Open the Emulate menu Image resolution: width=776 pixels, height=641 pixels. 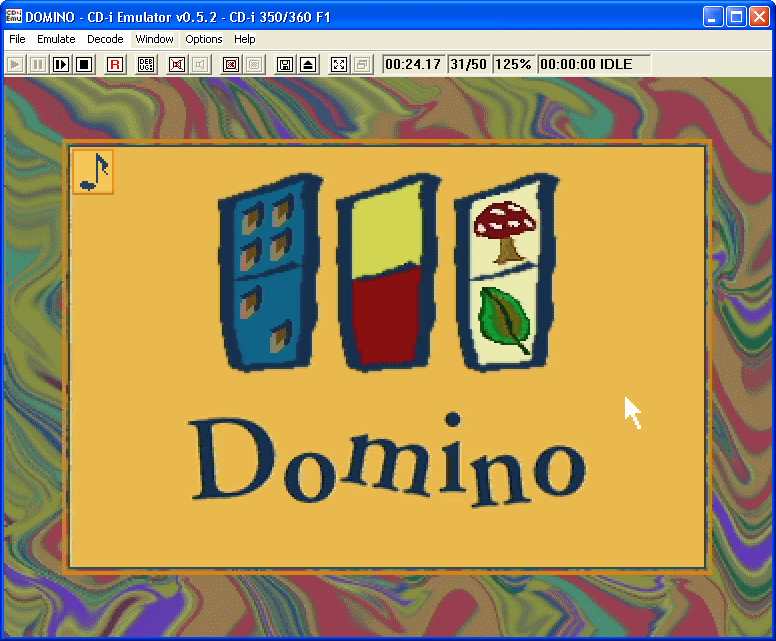point(56,39)
